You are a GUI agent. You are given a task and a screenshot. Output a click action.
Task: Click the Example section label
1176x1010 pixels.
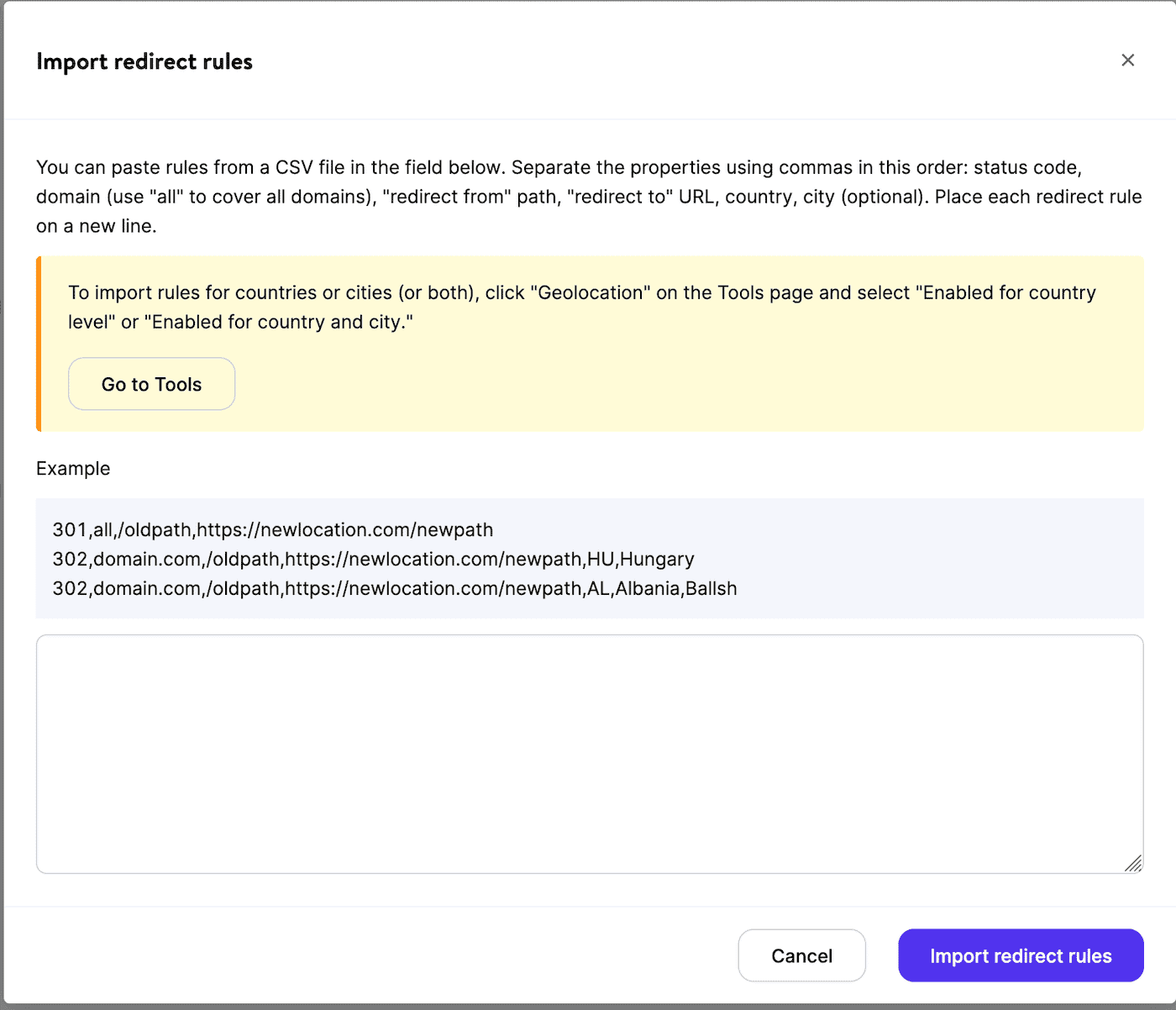coord(73,468)
